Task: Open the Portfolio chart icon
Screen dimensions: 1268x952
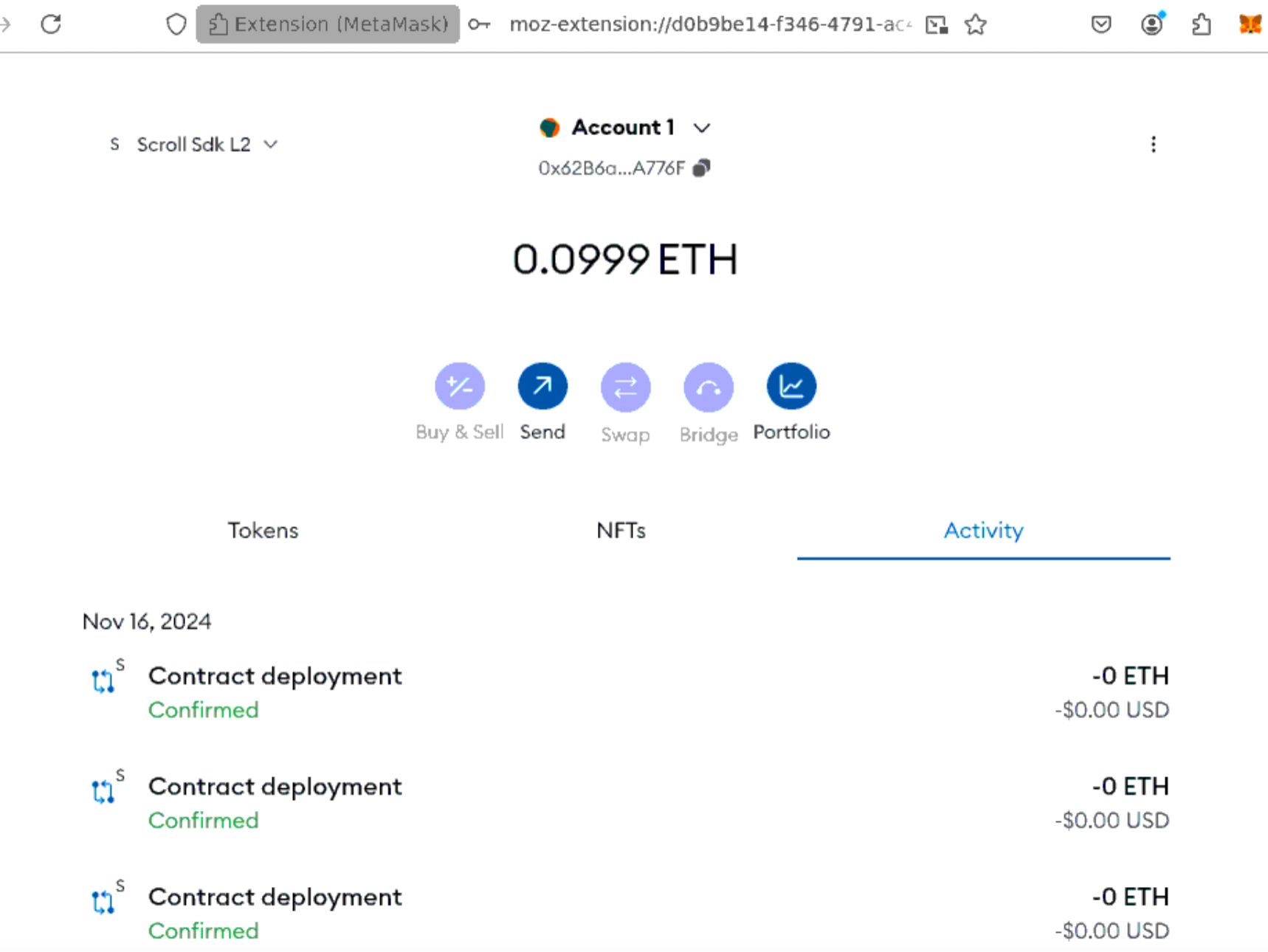Action: click(791, 386)
